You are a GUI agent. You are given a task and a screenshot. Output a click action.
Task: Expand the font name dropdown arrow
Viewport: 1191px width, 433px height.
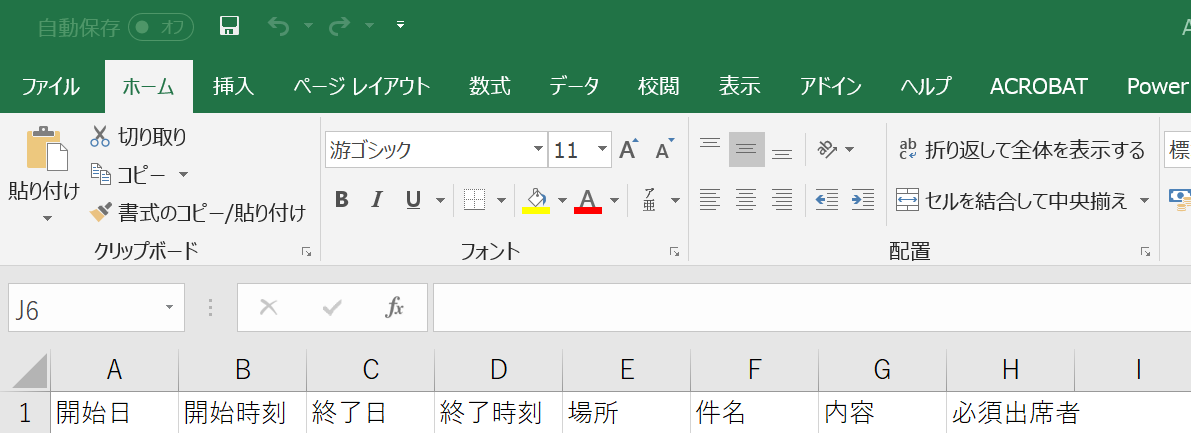pyautogui.click(x=539, y=150)
